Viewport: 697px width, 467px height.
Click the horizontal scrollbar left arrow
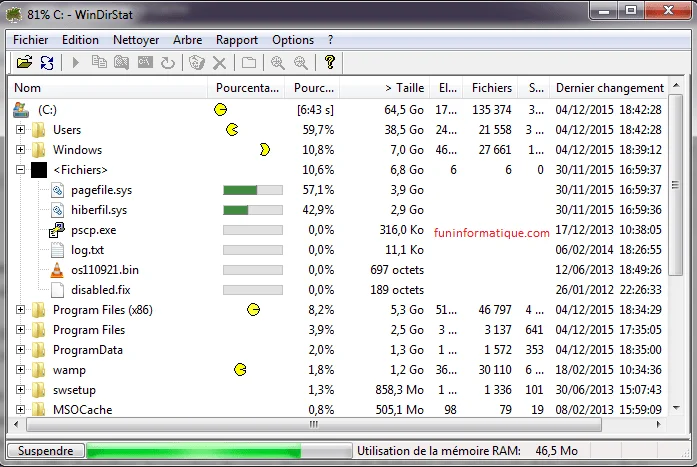pos(16,424)
